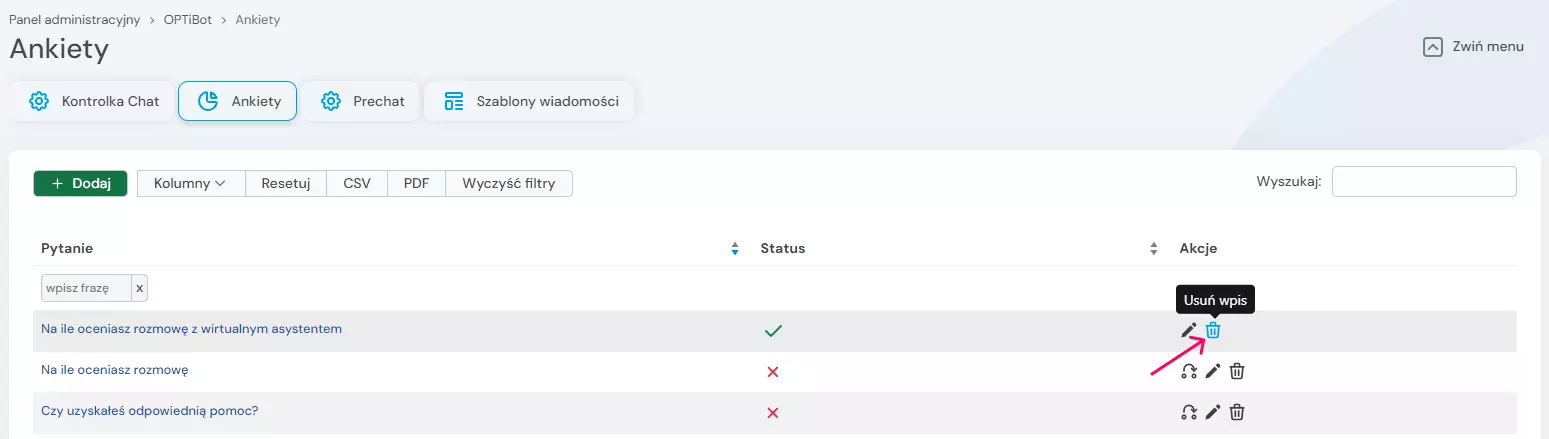Click the Wyczyść filtry button

[x=508, y=184]
